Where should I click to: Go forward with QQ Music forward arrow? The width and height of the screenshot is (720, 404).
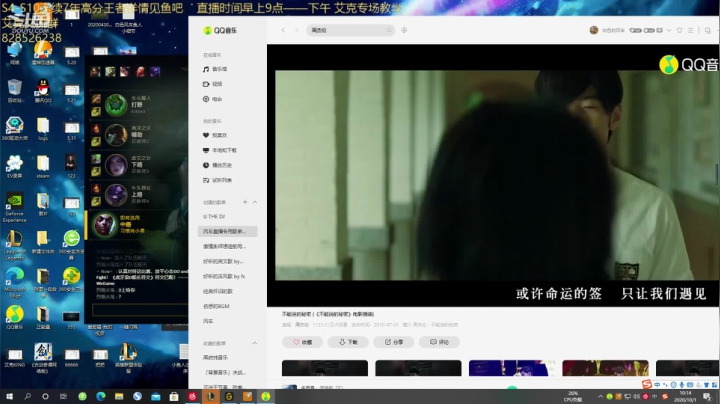pyautogui.click(x=296, y=30)
